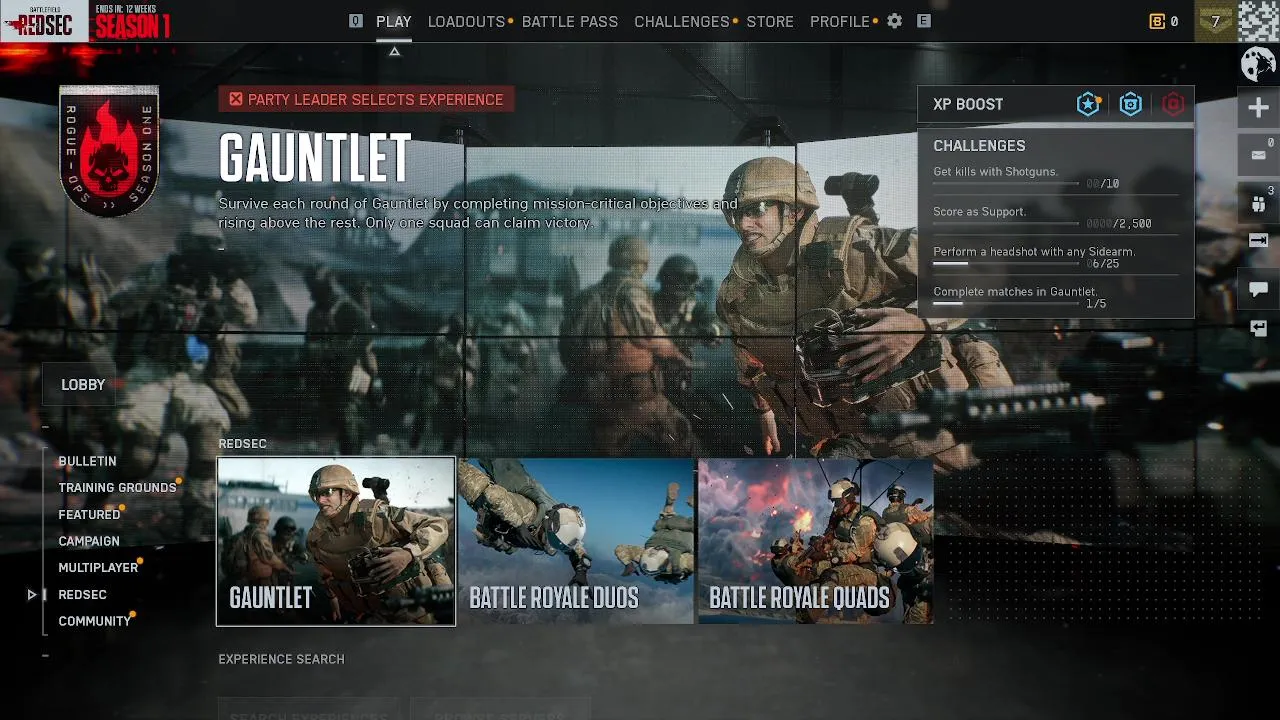Select Multiplayer in the side menu
1280x720 pixels.
[98, 568]
